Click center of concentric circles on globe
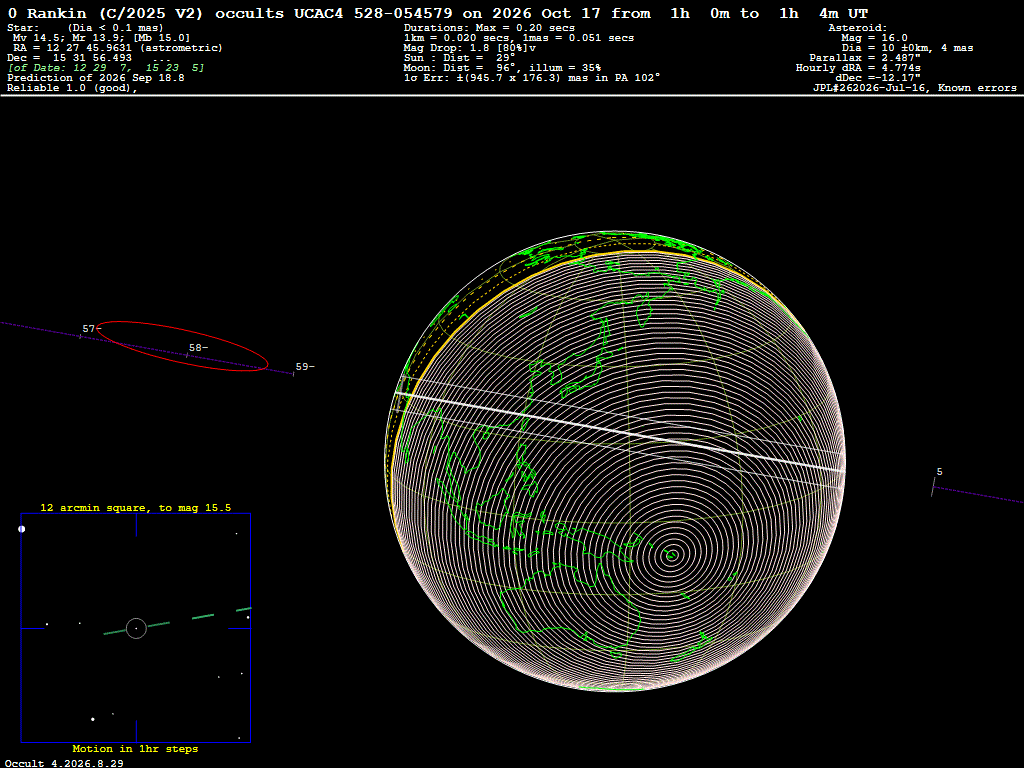Screen dimensions: 1024x768 click(671, 555)
